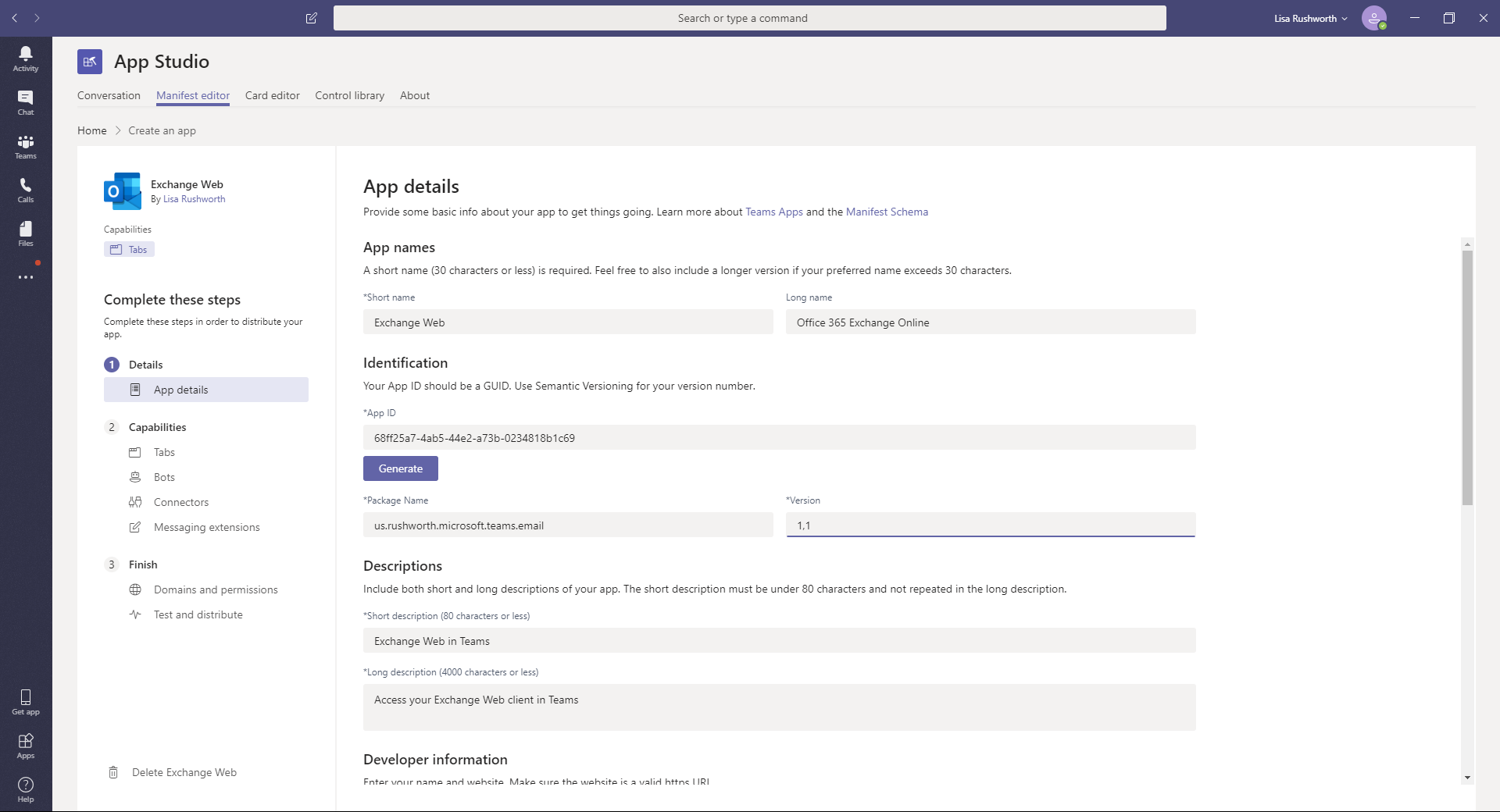Click the scrollbar up arrow
Screen dimensions: 1500x812
coord(1467,244)
